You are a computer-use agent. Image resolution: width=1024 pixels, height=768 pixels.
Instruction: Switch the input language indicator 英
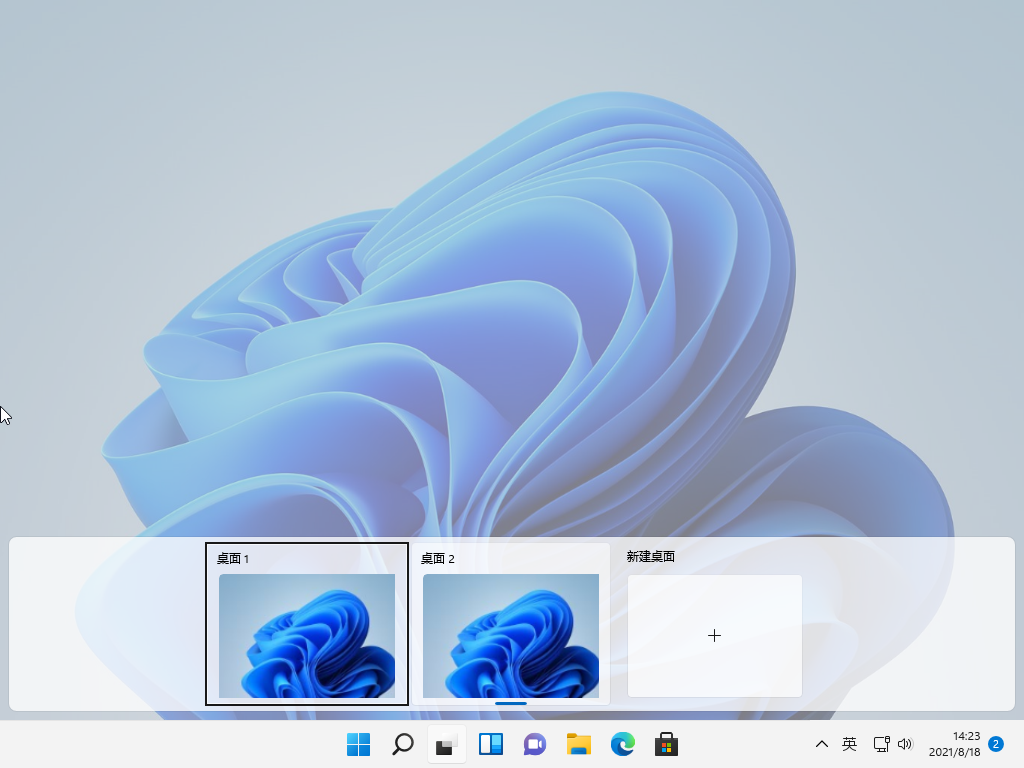[849, 744]
